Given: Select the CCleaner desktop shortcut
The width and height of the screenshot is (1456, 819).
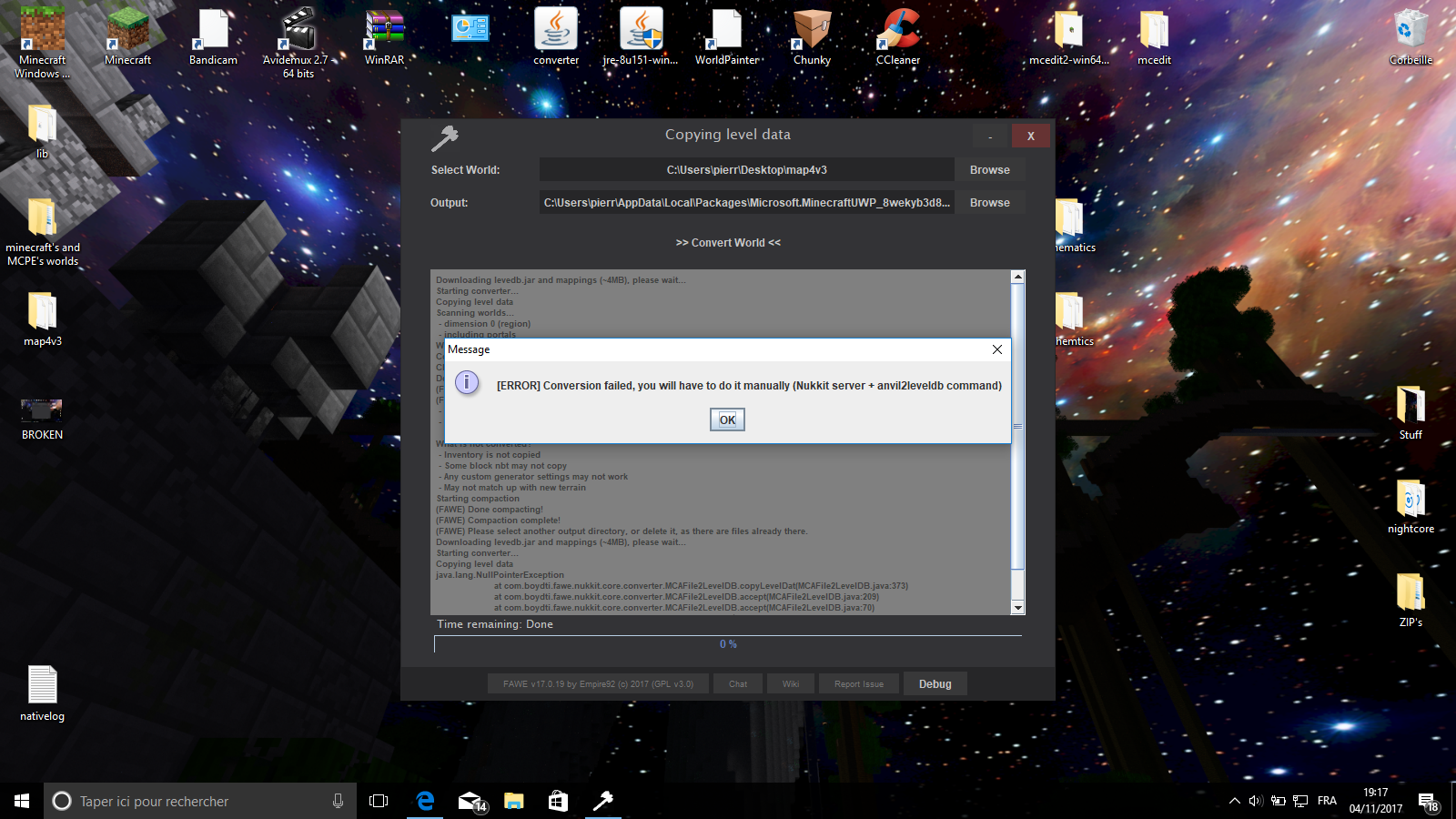Looking at the screenshot, I should (x=897, y=37).
